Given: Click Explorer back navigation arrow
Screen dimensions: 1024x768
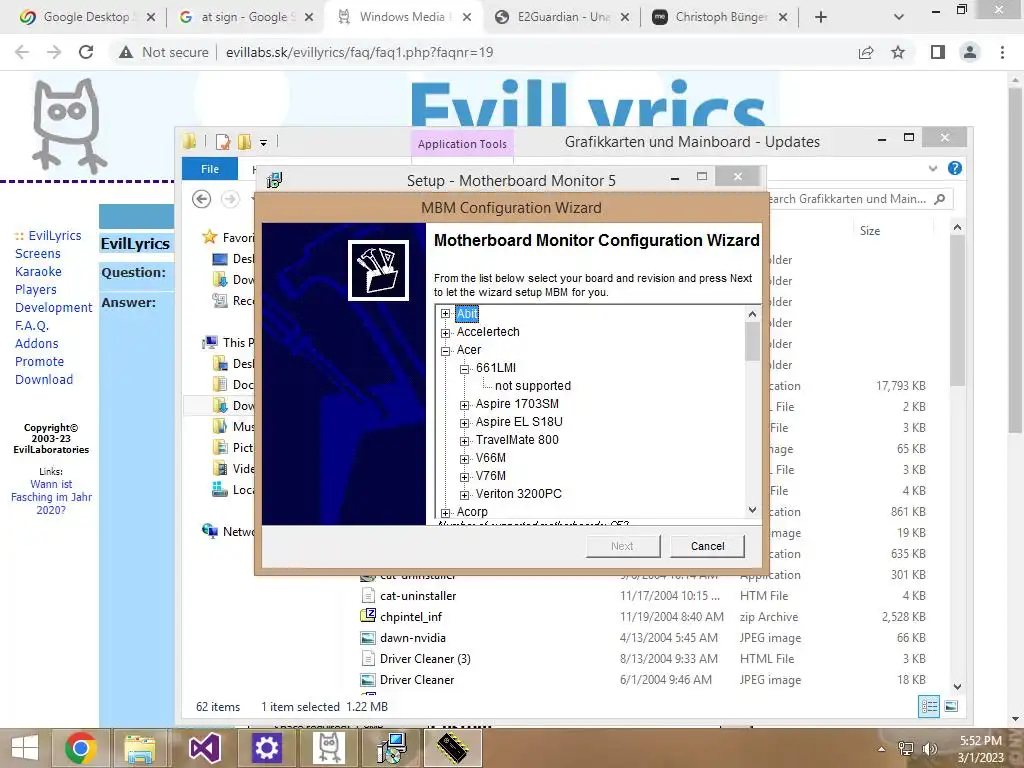Looking at the screenshot, I should tap(202, 199).
